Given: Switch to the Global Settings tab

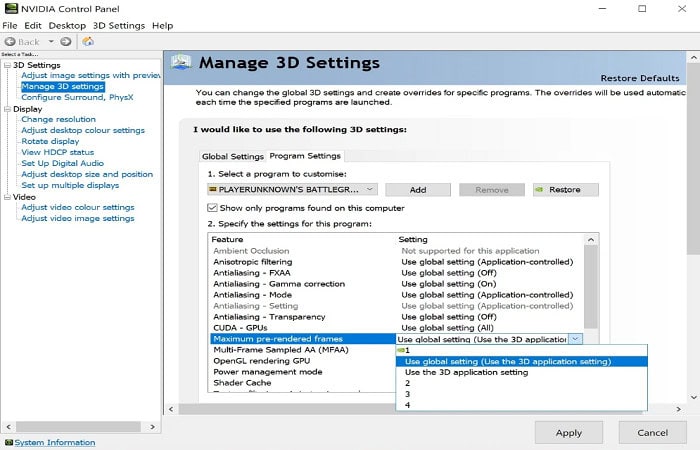Looking at the screenshot, I should 233,156.
